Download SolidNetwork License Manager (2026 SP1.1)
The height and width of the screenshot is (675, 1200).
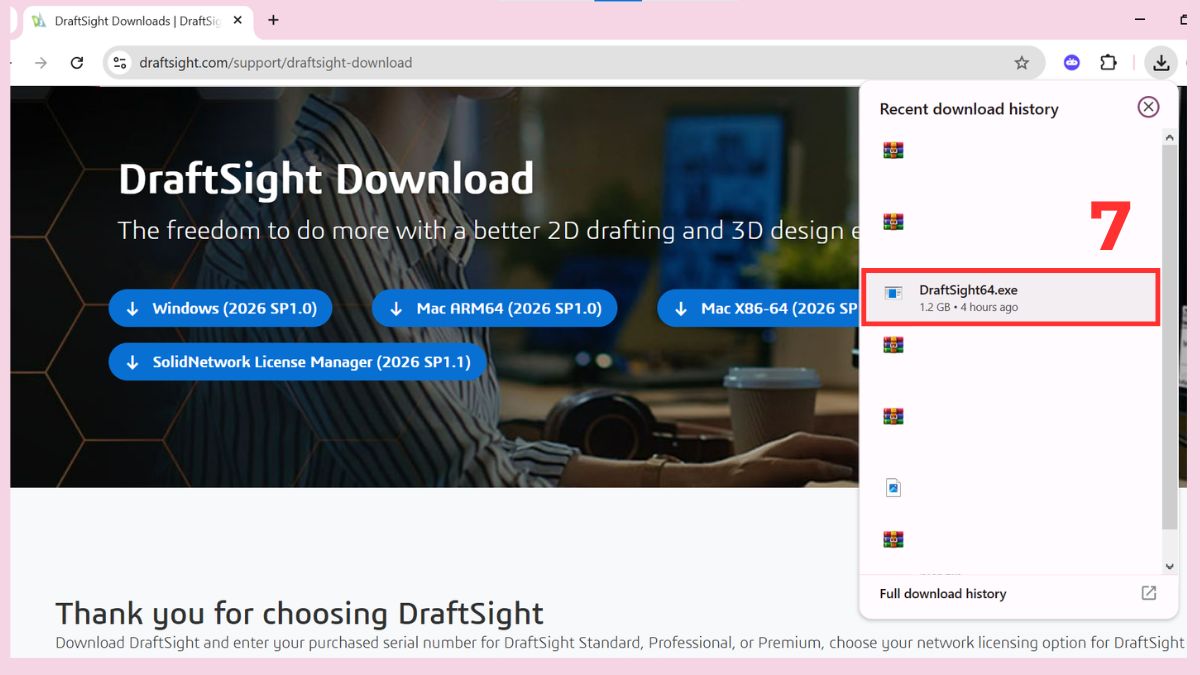coord(297,362)
